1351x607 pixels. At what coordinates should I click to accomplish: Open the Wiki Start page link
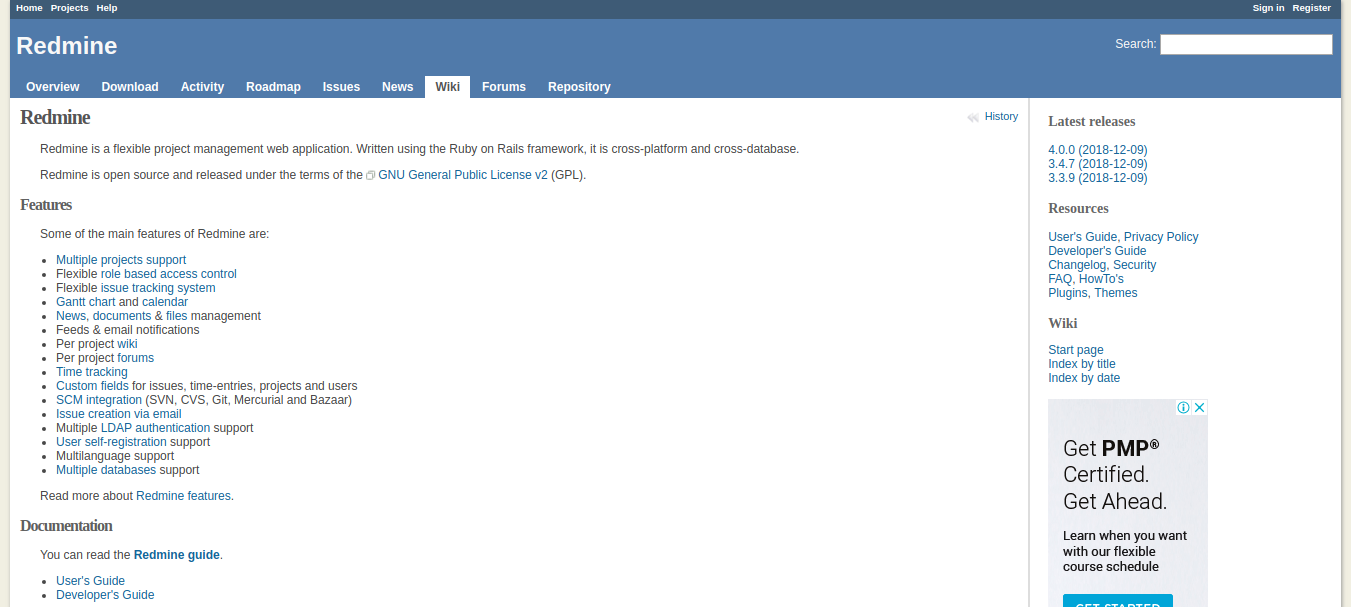point(1076,350)
